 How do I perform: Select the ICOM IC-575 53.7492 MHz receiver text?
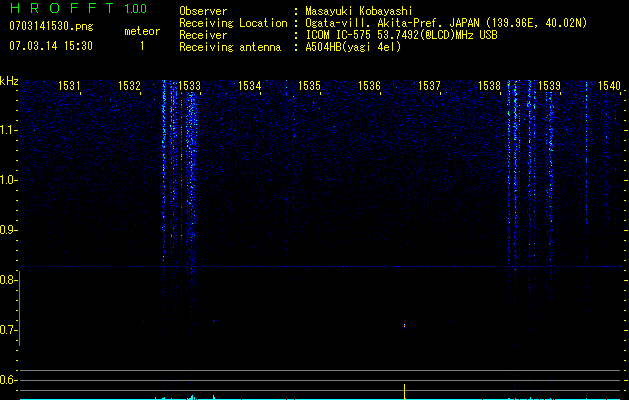coord(401,35)
